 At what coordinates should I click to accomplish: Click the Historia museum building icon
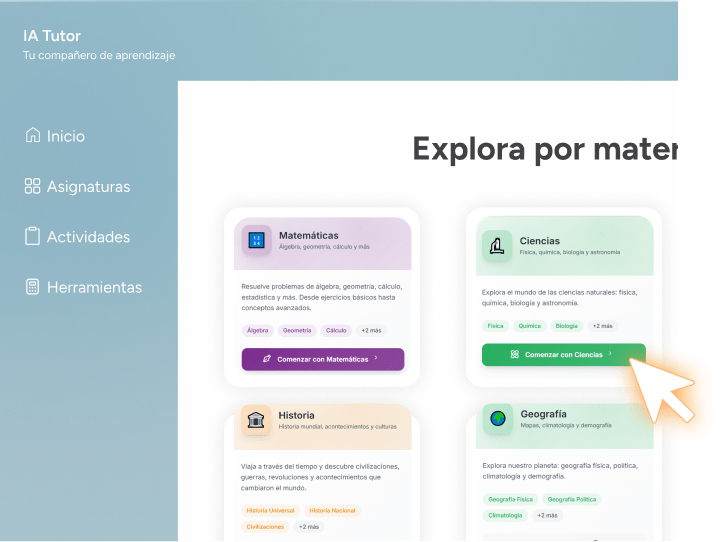click(x=256, y=420)
